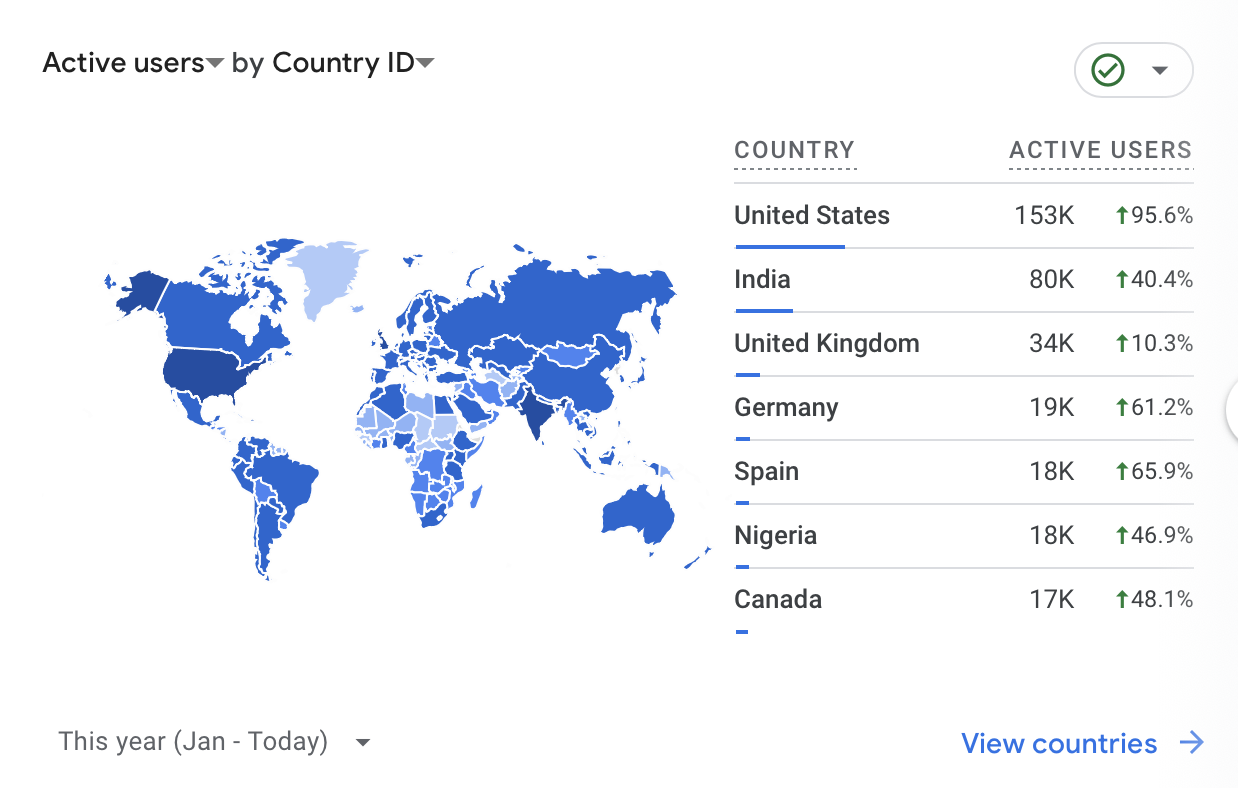
Task: Expand the caret beside the checkmark icon
Action: 1160,70
